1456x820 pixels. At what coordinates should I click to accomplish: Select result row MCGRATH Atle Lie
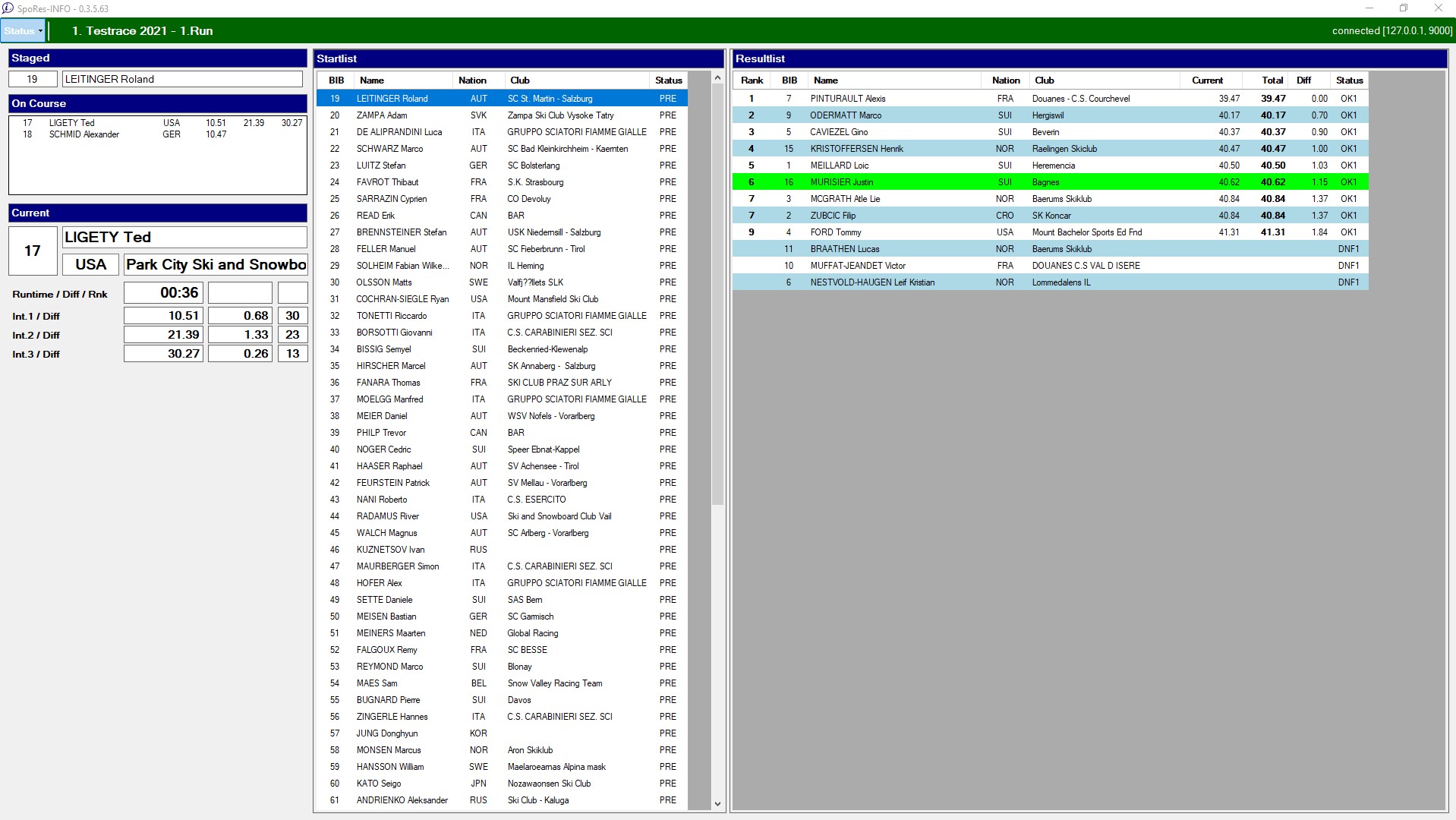pyautogui.click(x=1051, y=199)
